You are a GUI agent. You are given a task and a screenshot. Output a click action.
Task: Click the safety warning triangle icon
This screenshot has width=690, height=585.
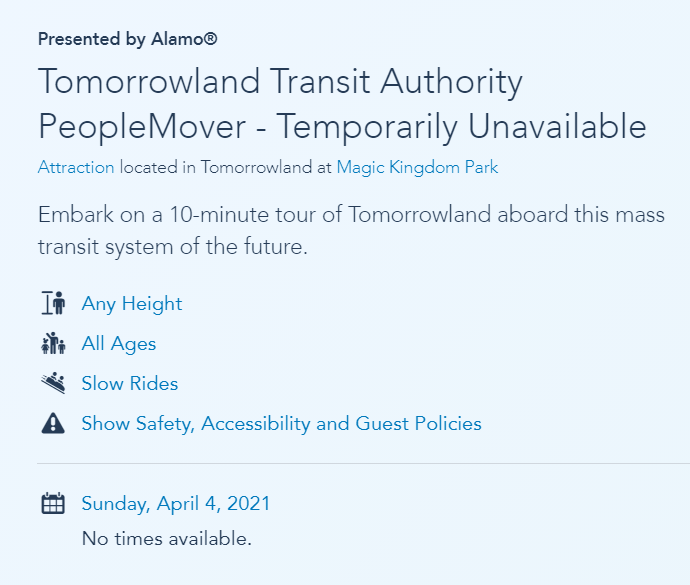[x=53, y=424]
